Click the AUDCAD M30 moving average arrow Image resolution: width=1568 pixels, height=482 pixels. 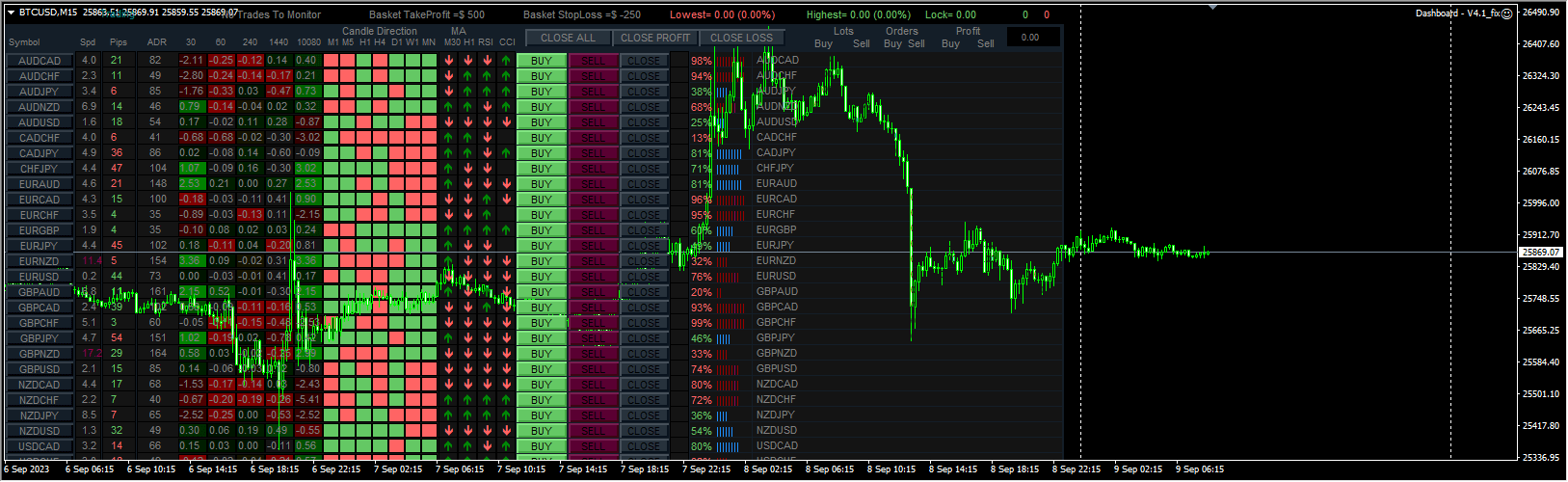coord(449,61)
